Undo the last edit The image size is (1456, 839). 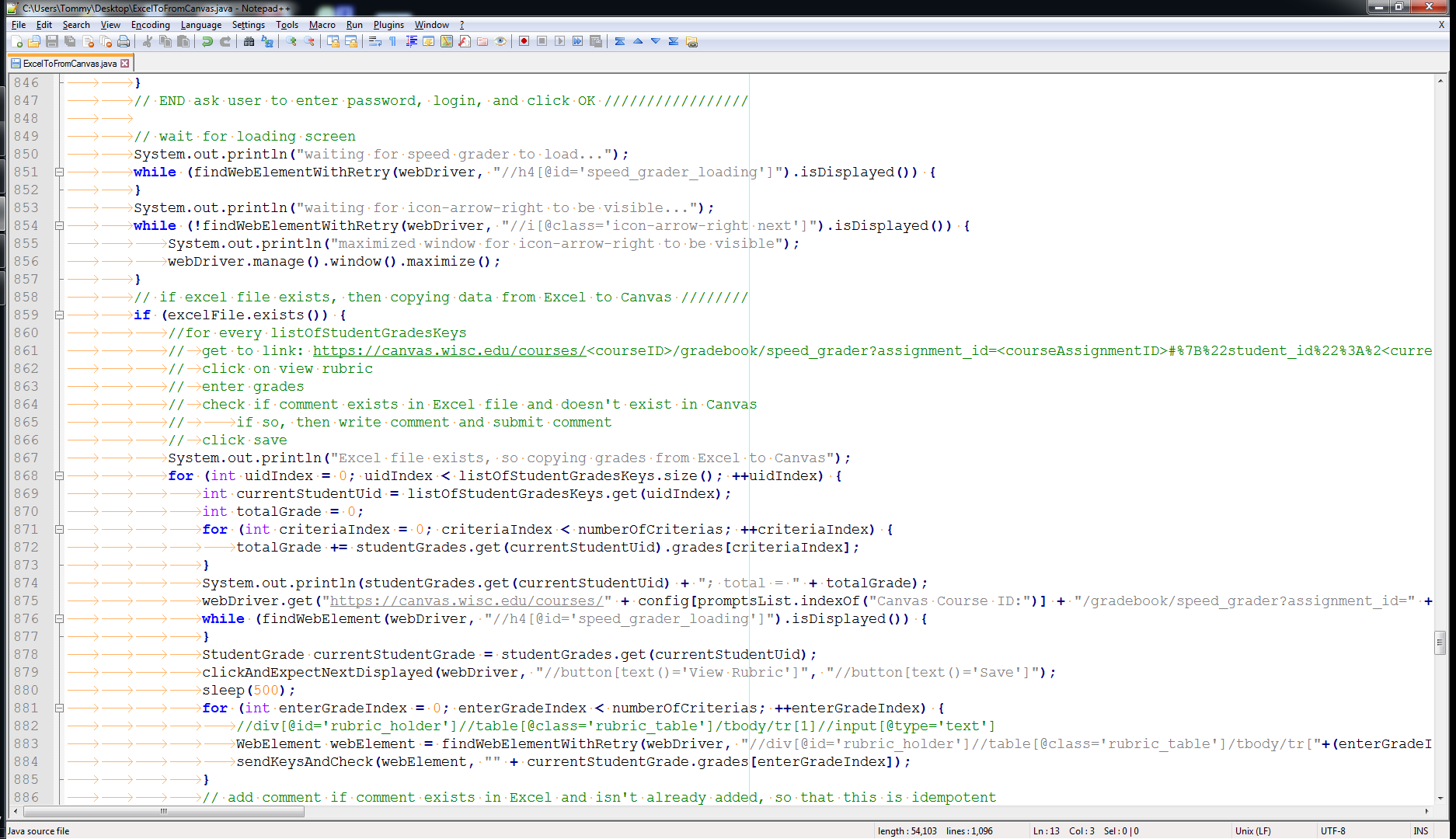point(206,41)
